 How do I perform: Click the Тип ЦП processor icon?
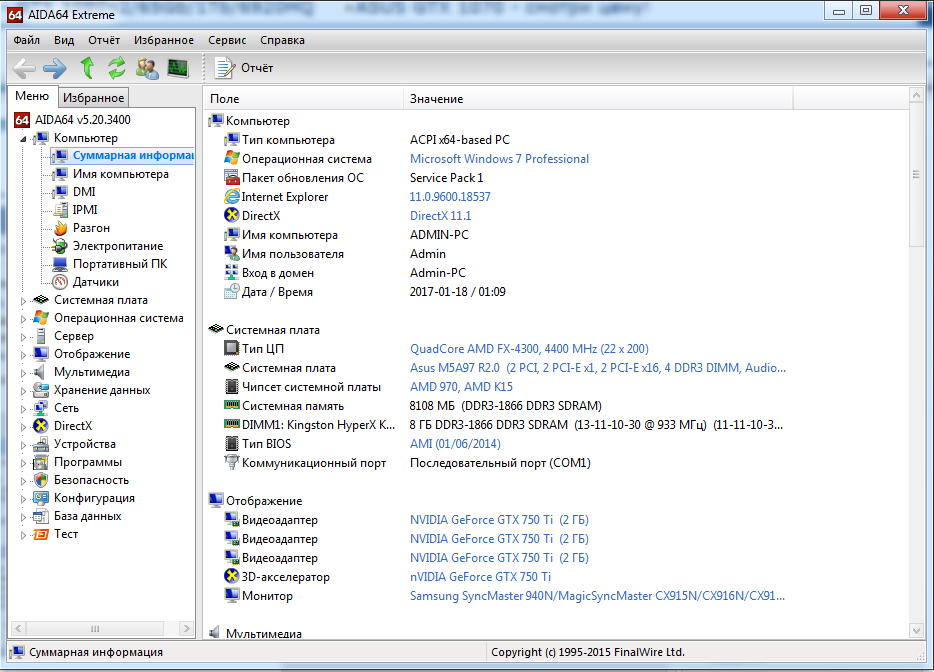232,349
